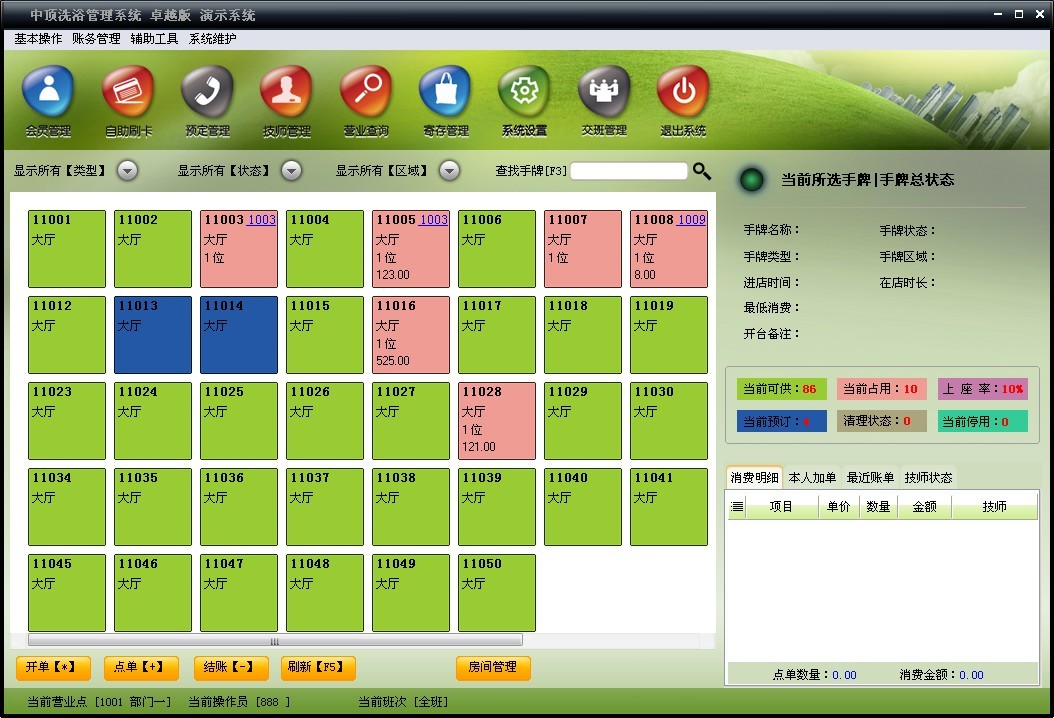Click the 当前营业点 [1001 部门一] status text
The height and width of the screenshot is (718, 1054).
coord(99,702)
